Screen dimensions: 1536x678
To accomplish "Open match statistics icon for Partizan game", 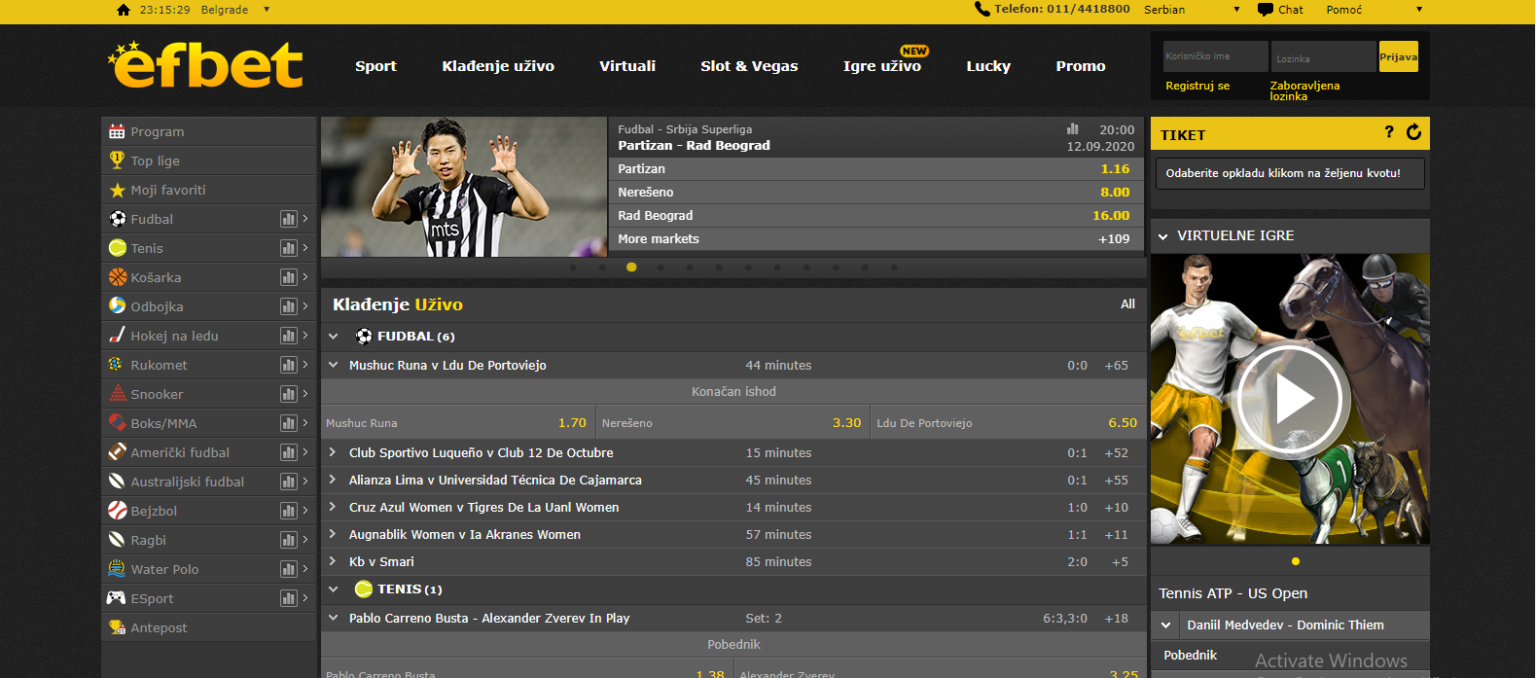I will (x=1073, y=129).
